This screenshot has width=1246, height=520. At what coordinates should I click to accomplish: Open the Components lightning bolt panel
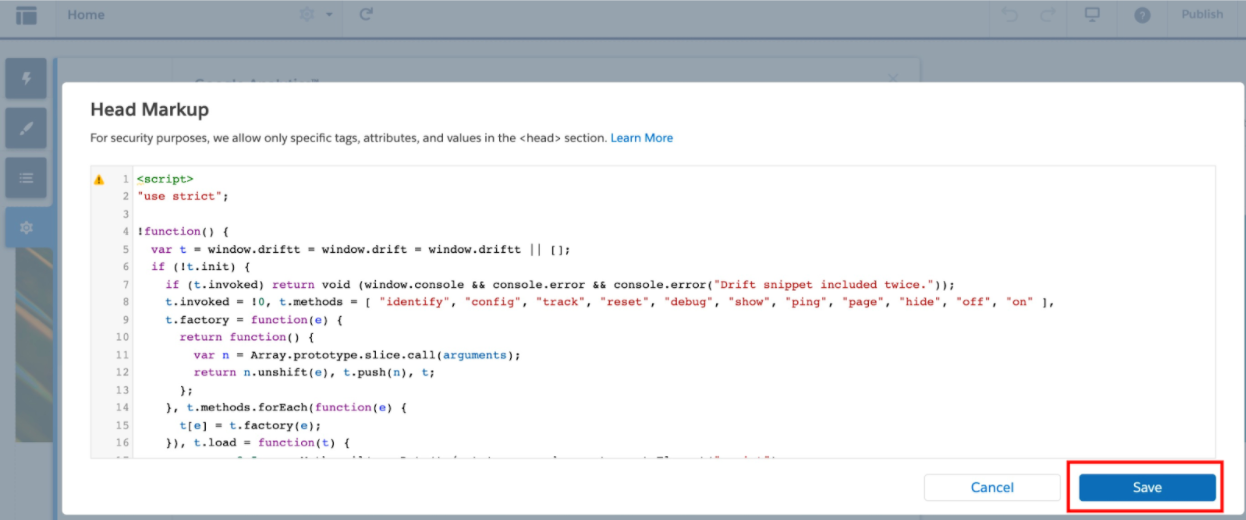[x=26, y=78]
